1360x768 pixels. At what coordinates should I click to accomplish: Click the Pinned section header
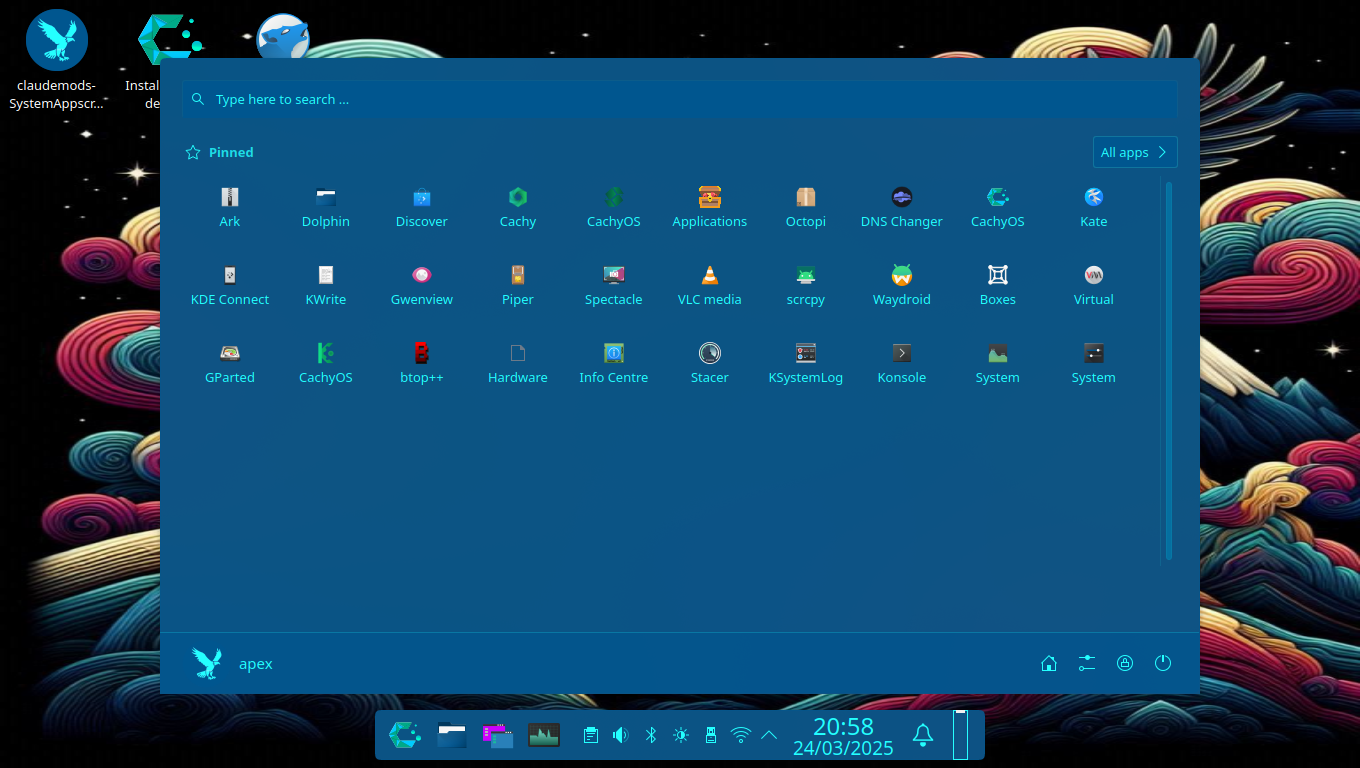click(220, 152)
